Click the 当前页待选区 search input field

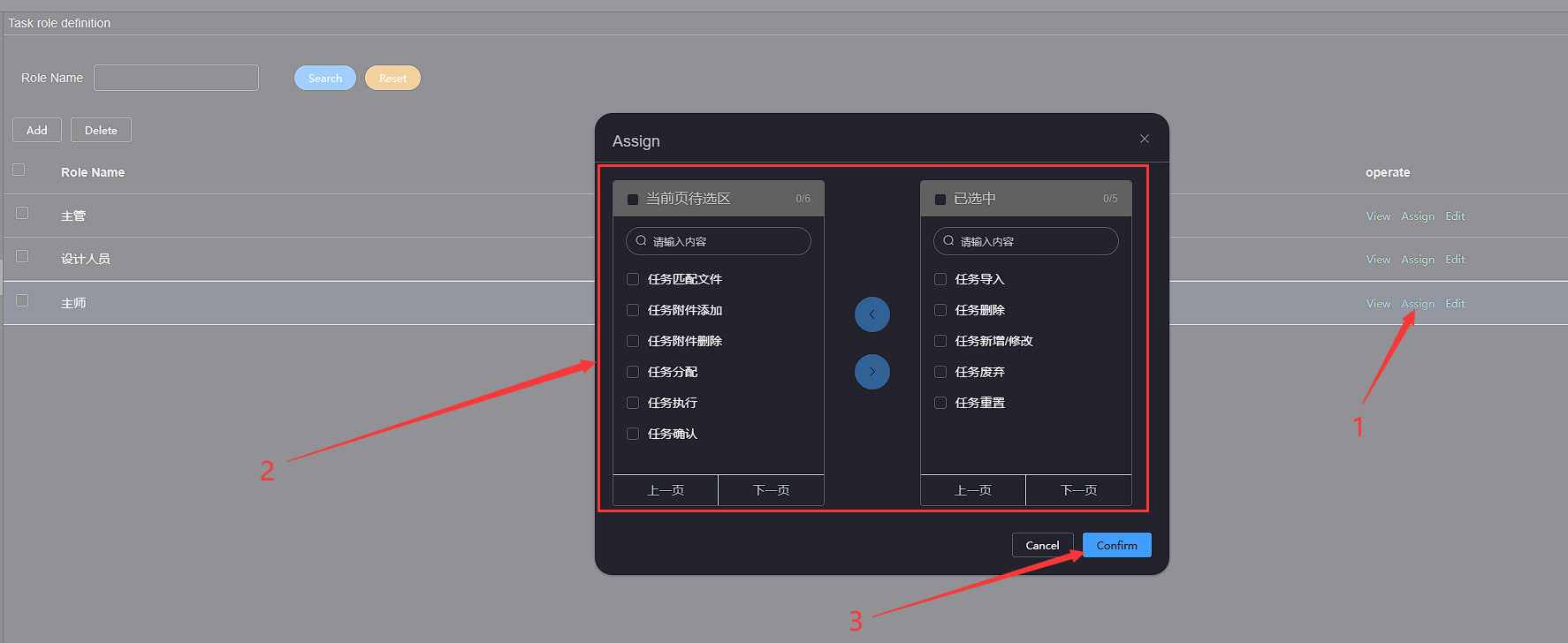point(719,241)
